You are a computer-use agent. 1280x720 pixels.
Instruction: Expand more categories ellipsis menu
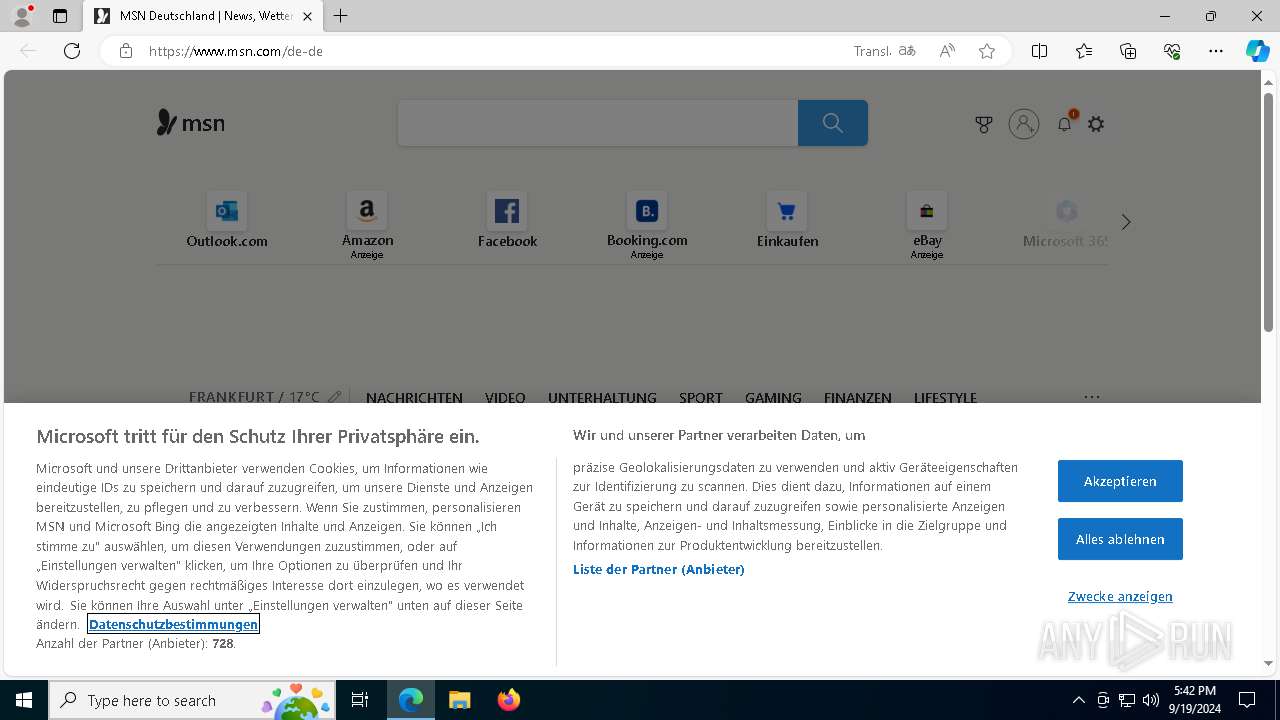click(1092, 397)
